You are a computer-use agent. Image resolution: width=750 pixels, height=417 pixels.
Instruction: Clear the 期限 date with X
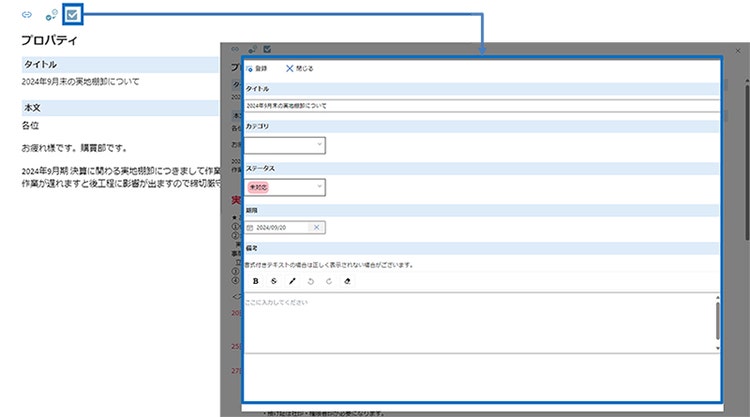[x=316, y=228]
